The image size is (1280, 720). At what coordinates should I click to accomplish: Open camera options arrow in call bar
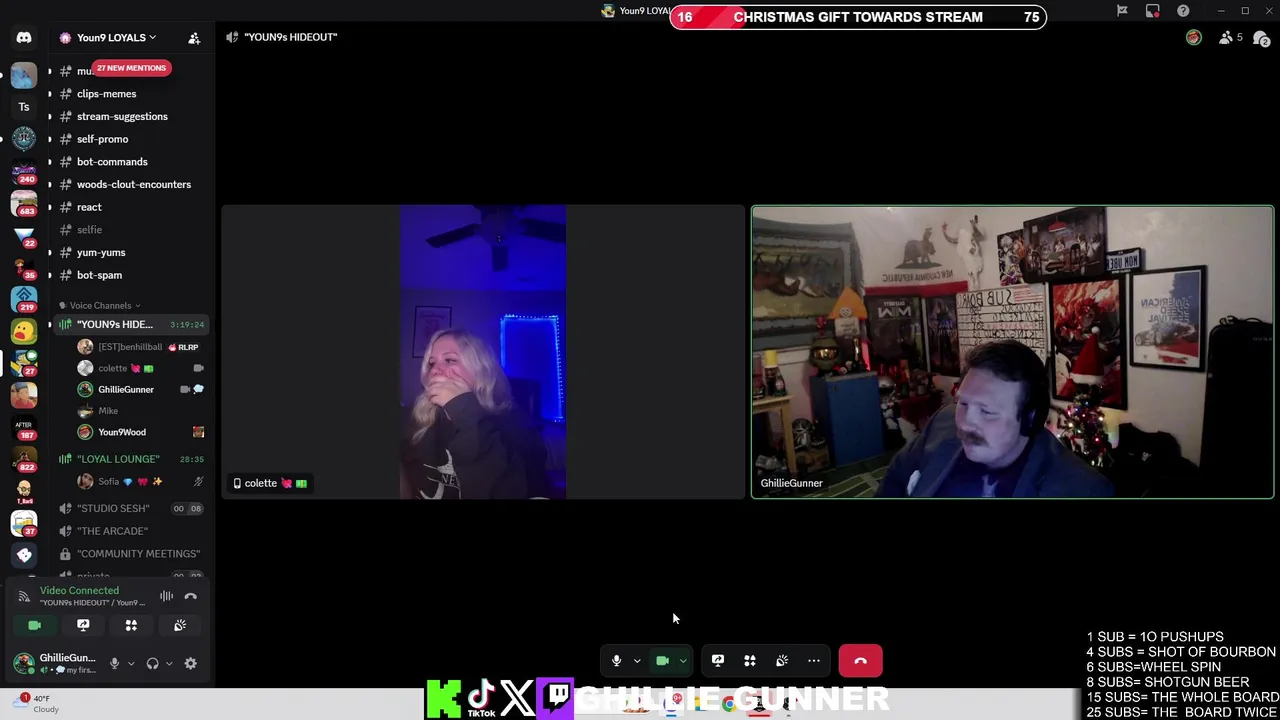click(x=683, y=660)
